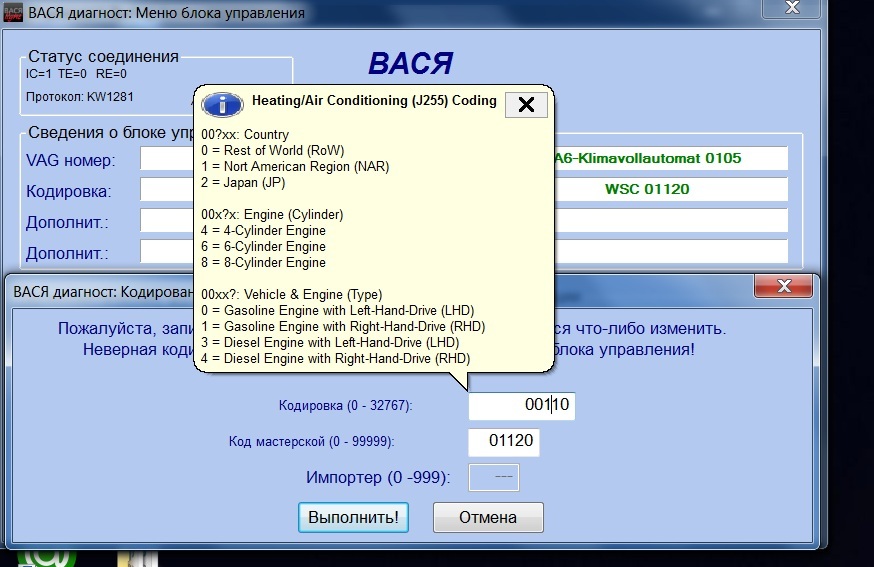Click the 'Импортер (0 -999):' label
874x567 pixels.
point(378,478)
